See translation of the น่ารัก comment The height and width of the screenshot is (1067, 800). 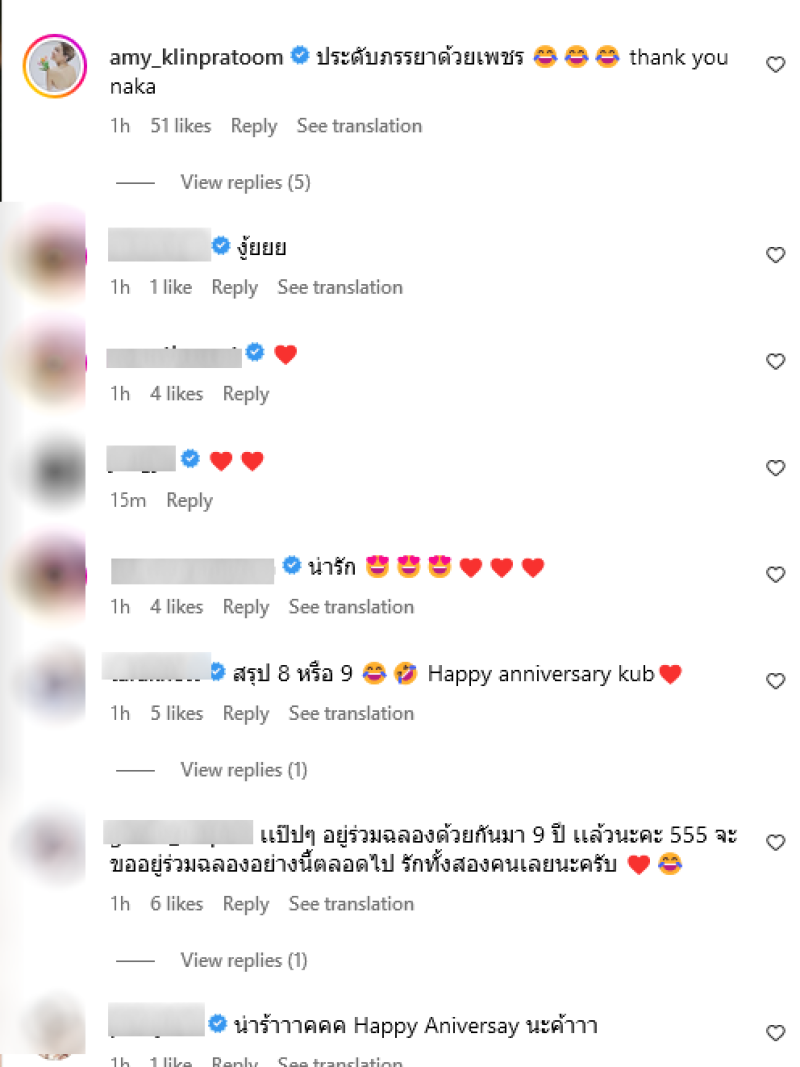coord(351,606)
